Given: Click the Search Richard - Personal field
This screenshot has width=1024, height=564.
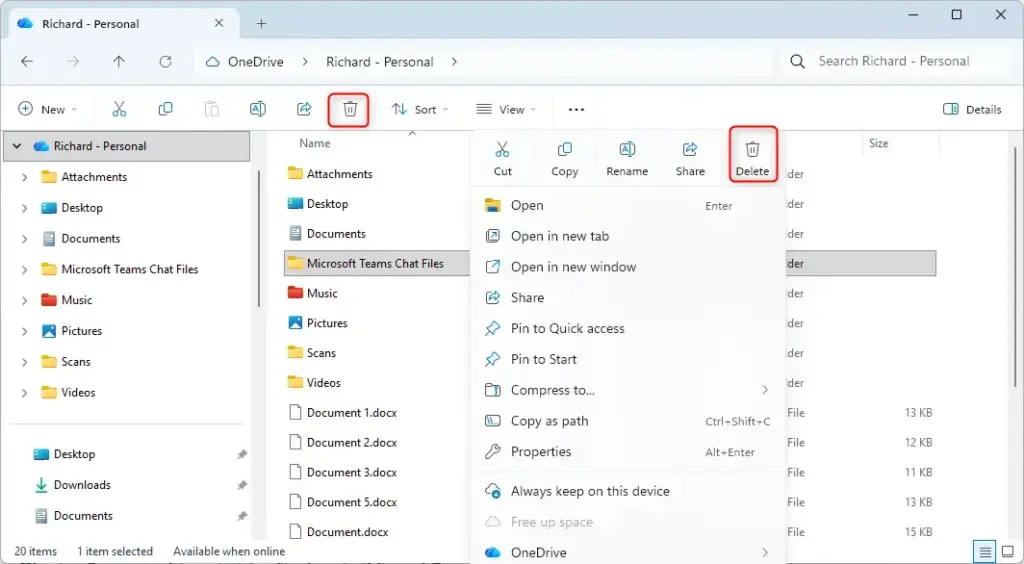Looking at the screenshot, I should click(894, 61).
